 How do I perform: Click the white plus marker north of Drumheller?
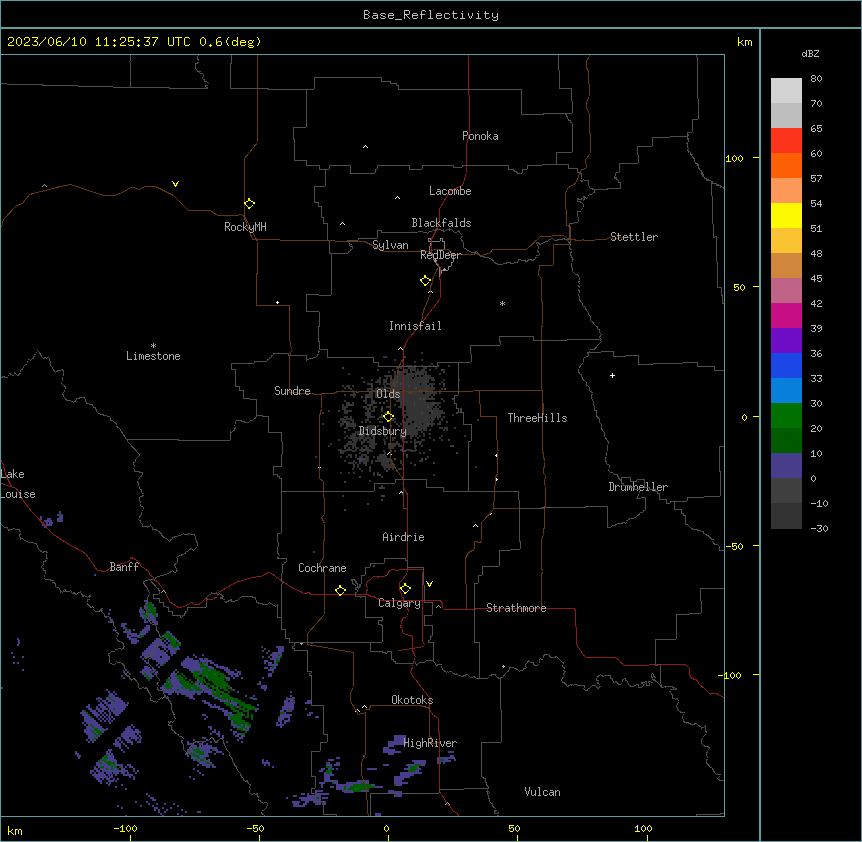point(612,375)
